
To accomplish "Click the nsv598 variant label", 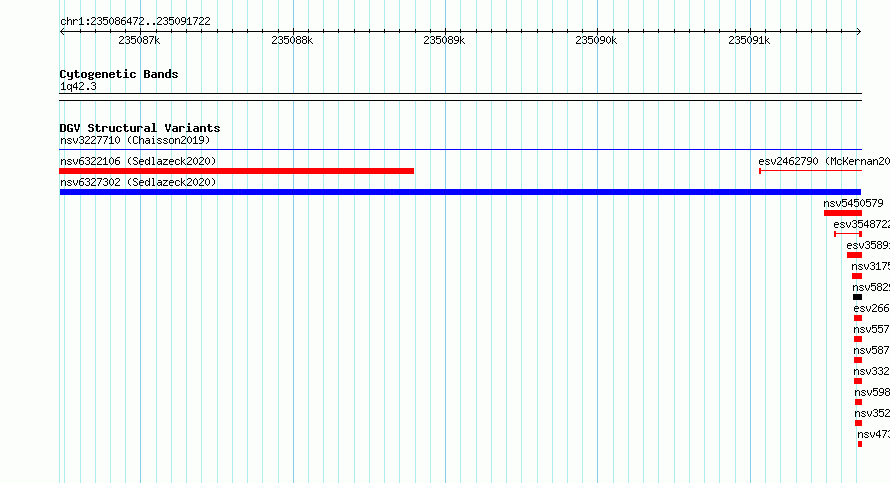I will [x=872, y=392].
